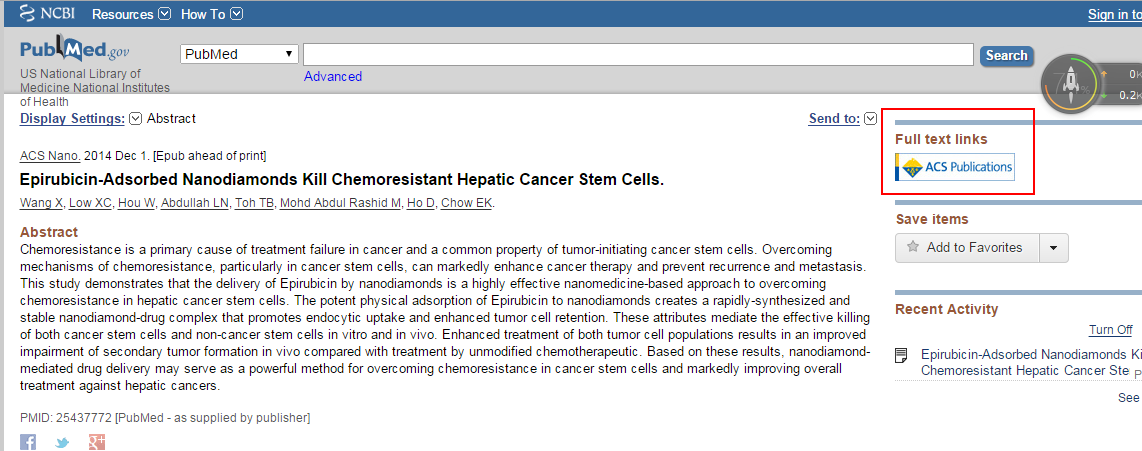Click the blue Search button
This screenshot has width=1142, height=451.
(x=1007, y=55)
